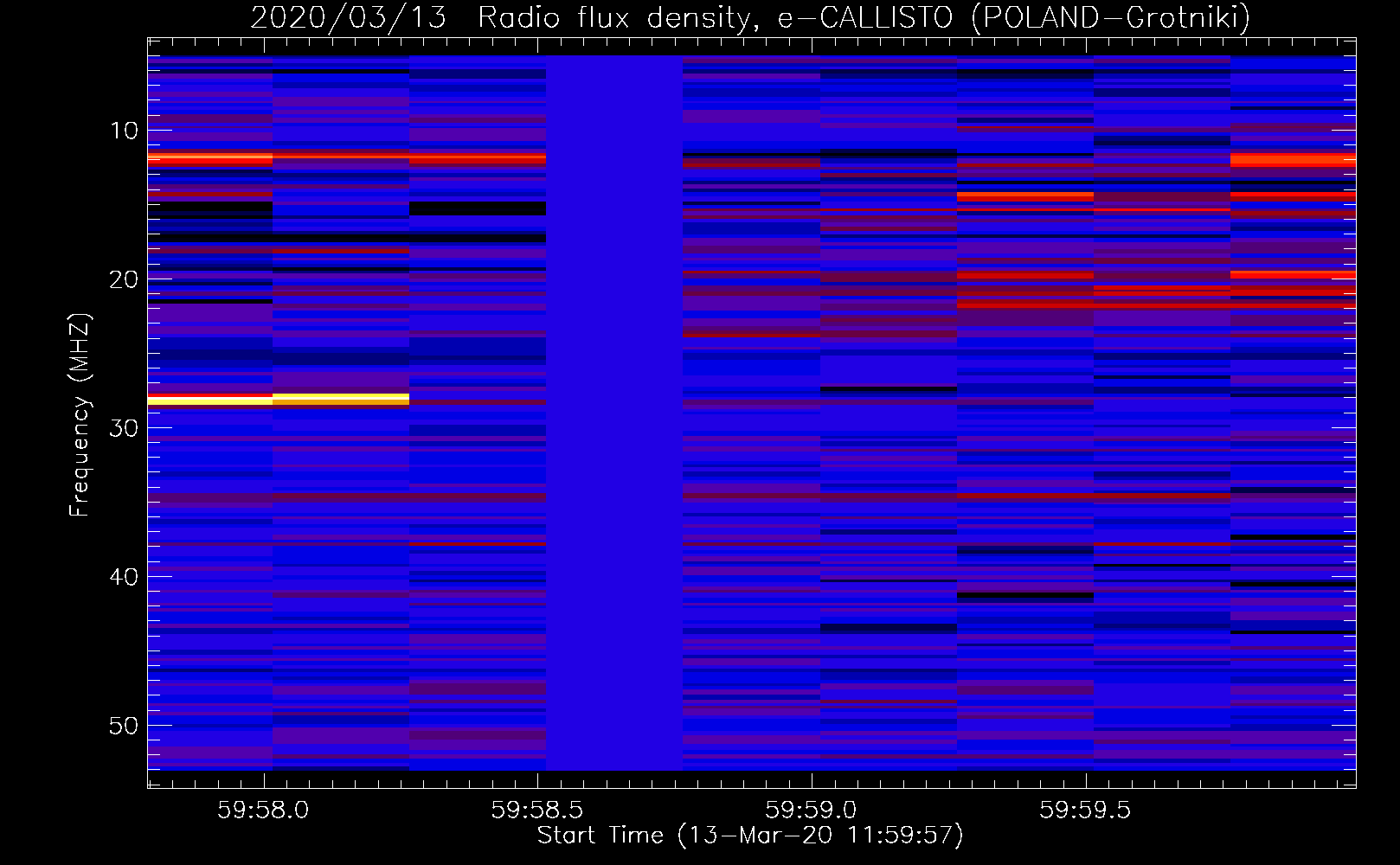
Task: Click the frequency tick label '50'
Action: pyautogui.click(x=125, y=726)
